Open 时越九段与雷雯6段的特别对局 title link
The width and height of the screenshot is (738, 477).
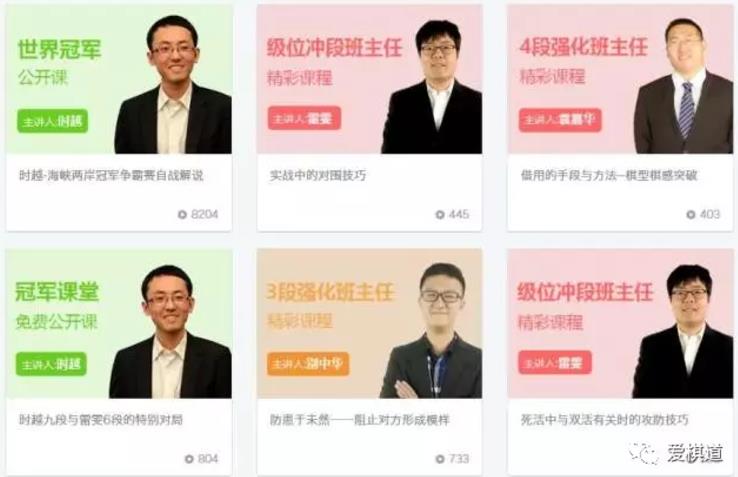(101, 420)
